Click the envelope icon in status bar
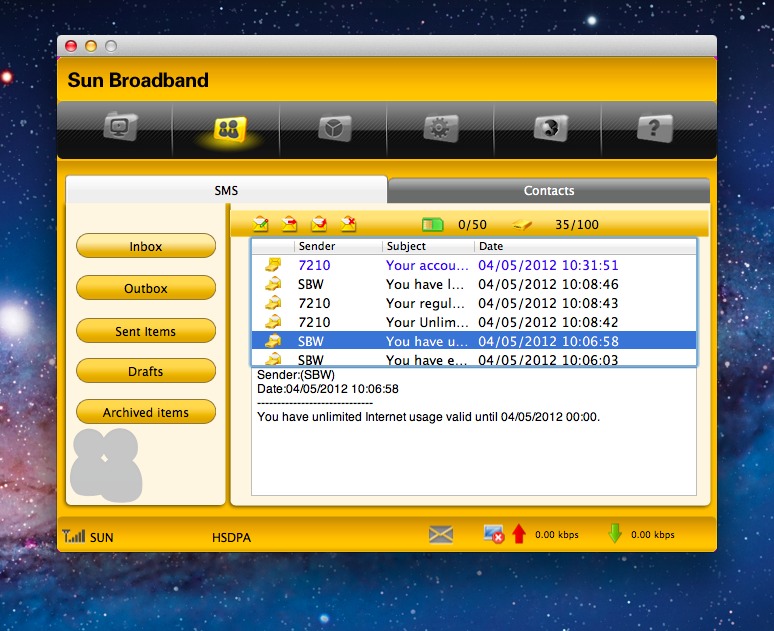Screen dimensions: 774x631 [x=441, y=535]
